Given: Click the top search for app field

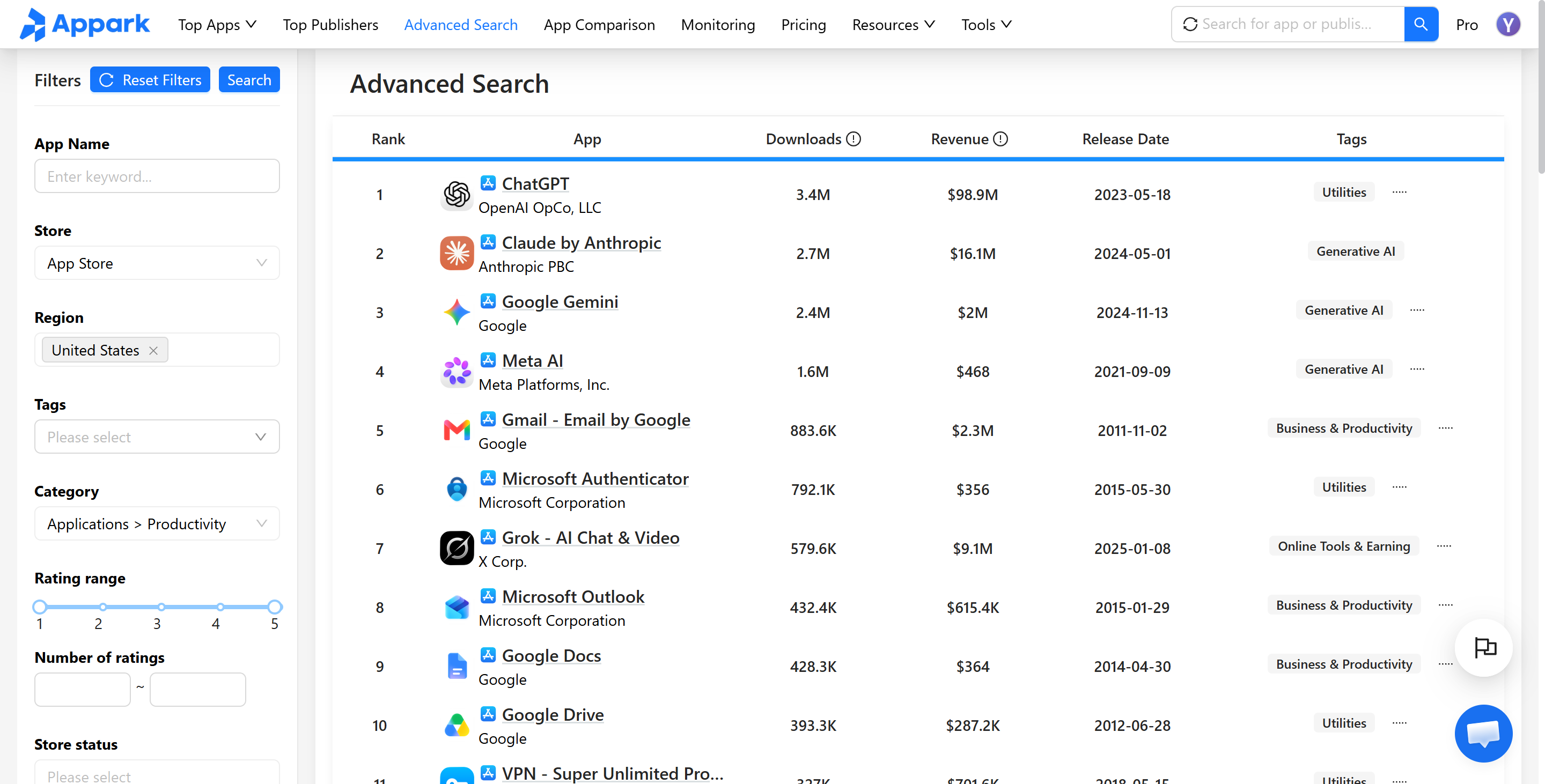Looking at the screenshot, I should click(x=1288, y=24).
